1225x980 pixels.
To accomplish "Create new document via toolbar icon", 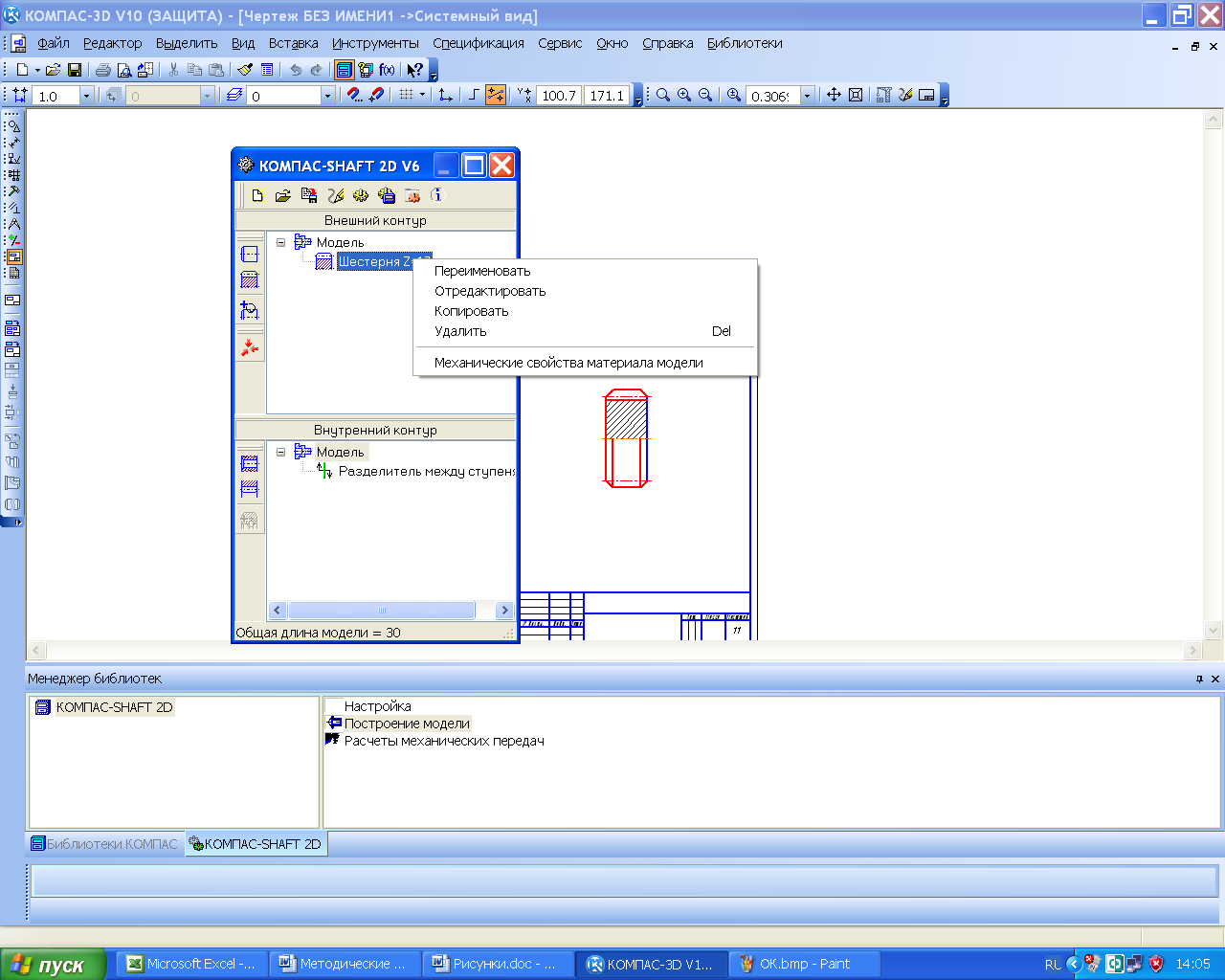I will pyautogui.click(x=22, y=70).
